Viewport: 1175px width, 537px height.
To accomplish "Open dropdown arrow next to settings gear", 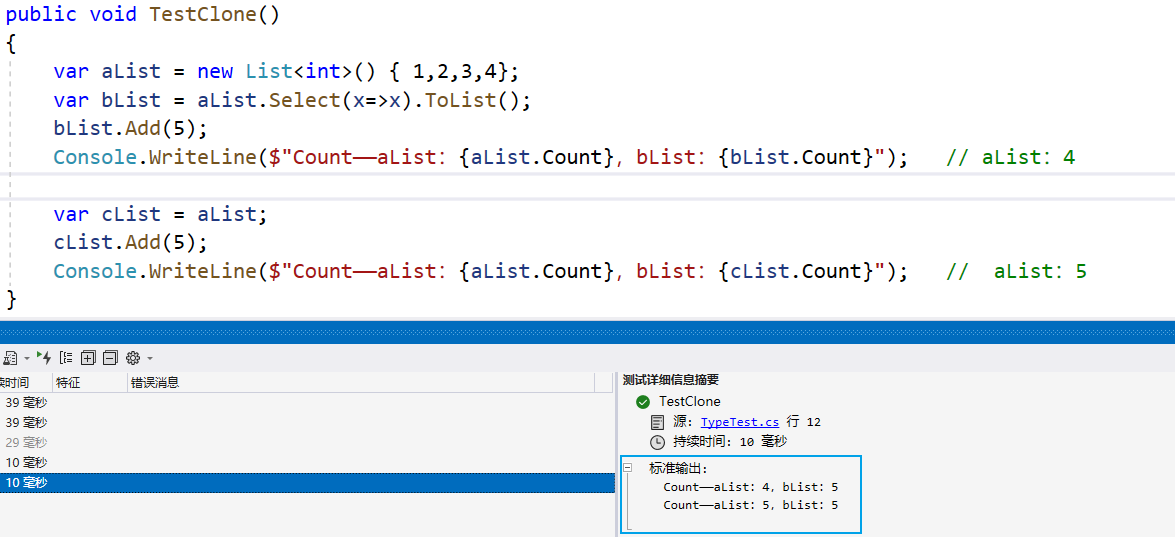I will (x=150, y=358).
